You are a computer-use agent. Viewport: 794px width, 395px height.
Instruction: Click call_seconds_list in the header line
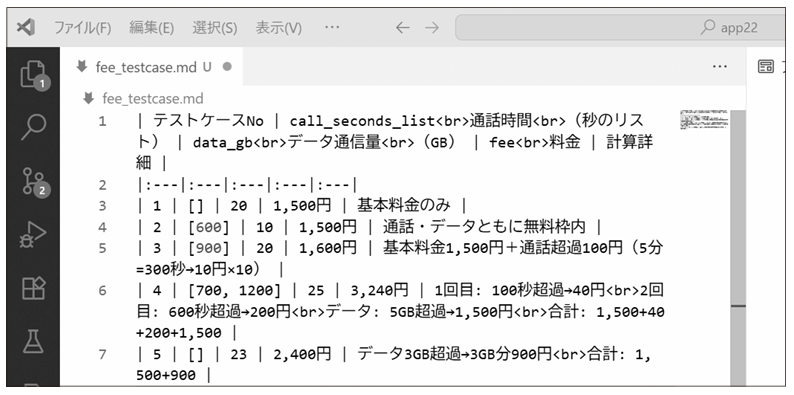pyautogui.click(x=362, y=121)
